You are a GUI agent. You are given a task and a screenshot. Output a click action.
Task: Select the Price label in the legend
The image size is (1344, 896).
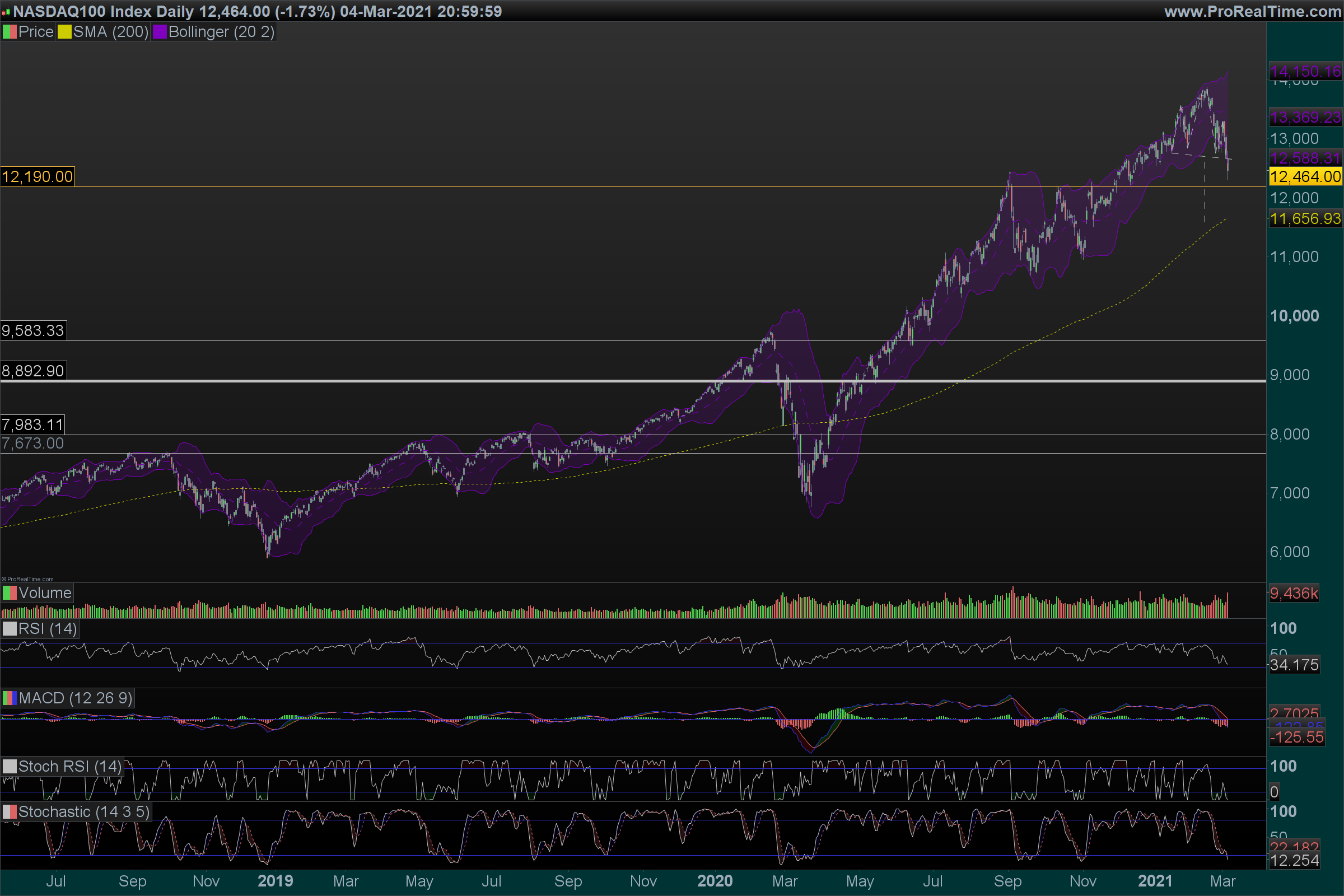(x=35, y=32)
